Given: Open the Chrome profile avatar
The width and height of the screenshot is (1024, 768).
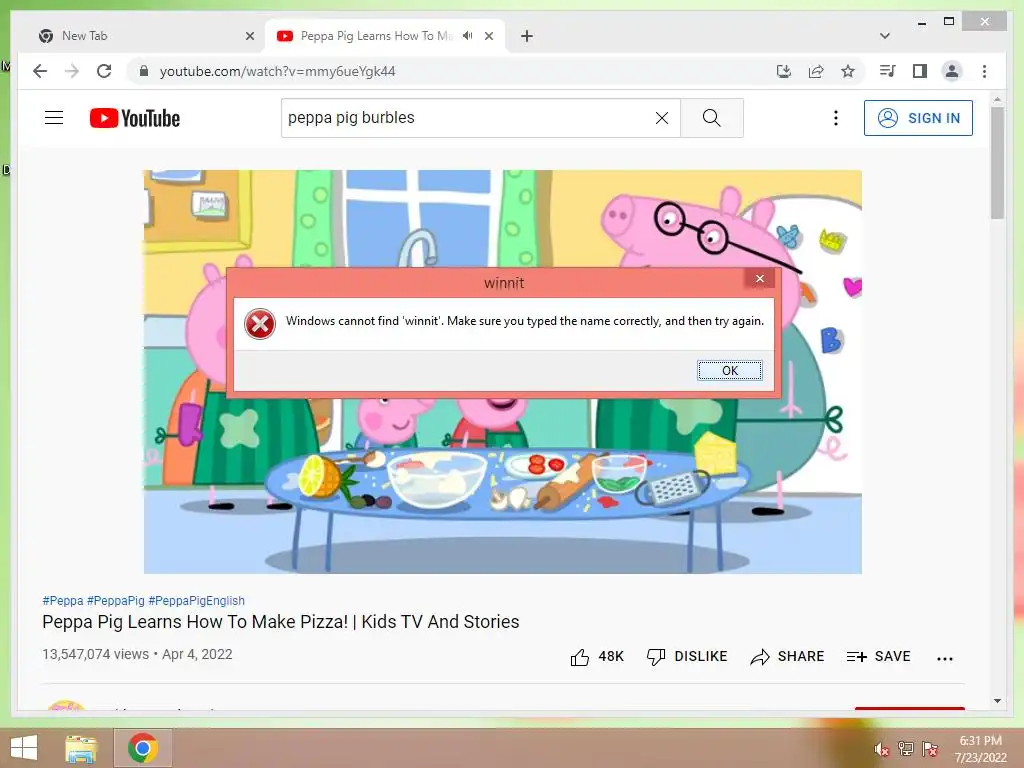Looking at the screenshot, I should [x=952, y=71].
